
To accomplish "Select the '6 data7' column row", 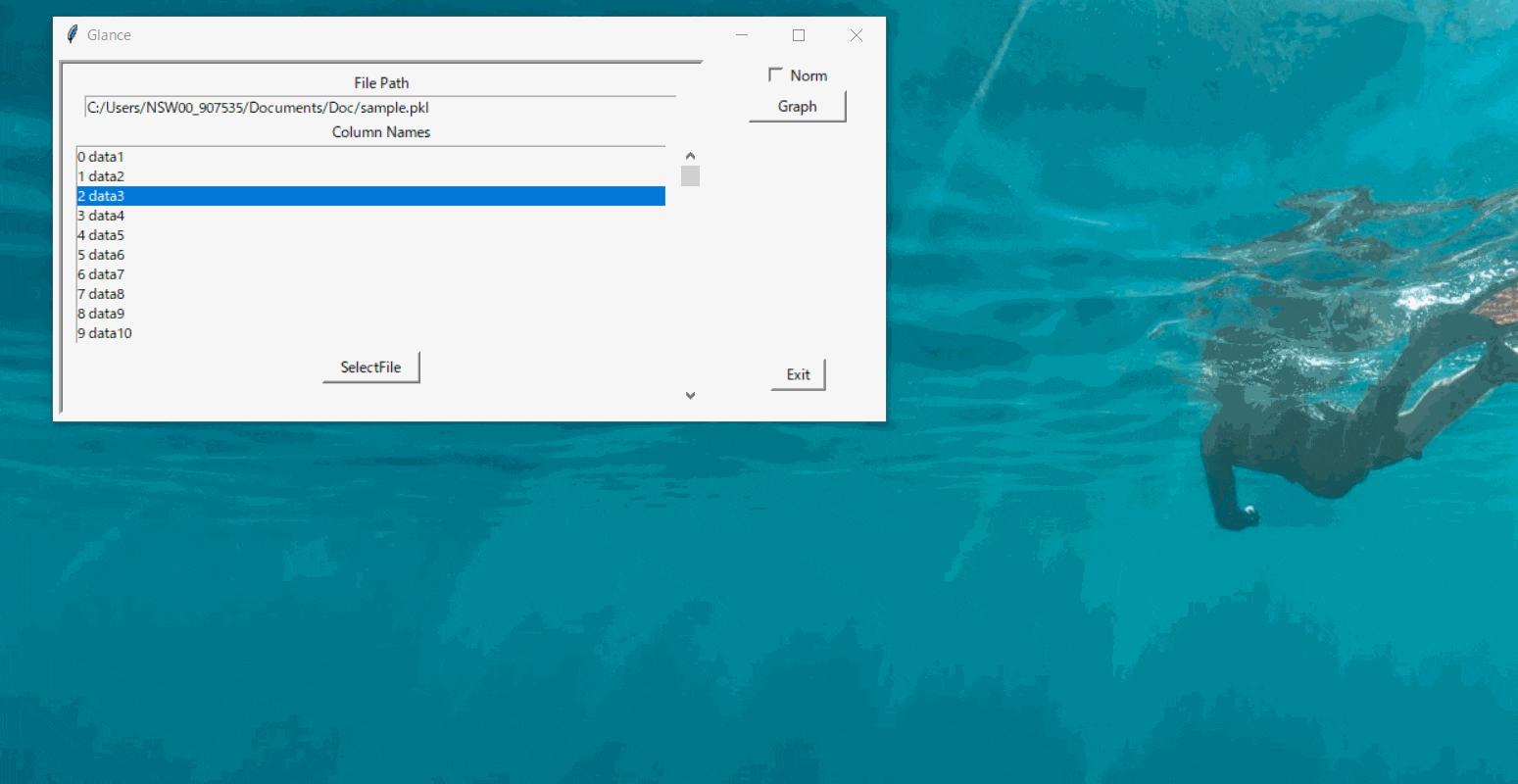I will [371, 274].
